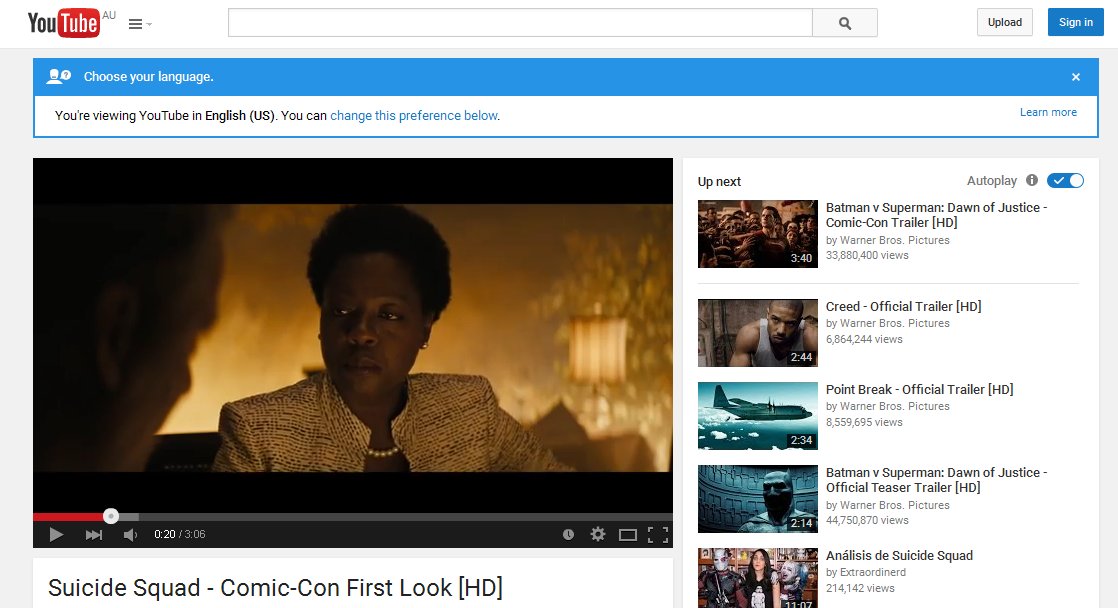1118x608 pixels.
Task: Play the Suicide Squad video
Action: click(x=56, y=535)
